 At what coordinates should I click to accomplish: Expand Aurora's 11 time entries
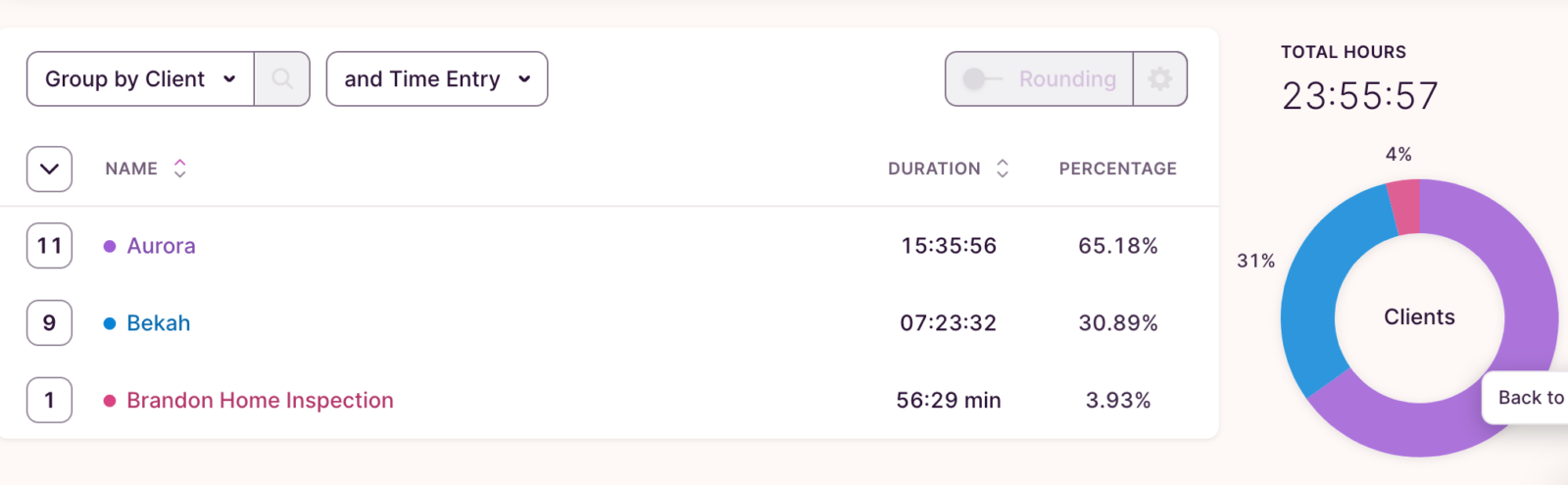point(49,246)
